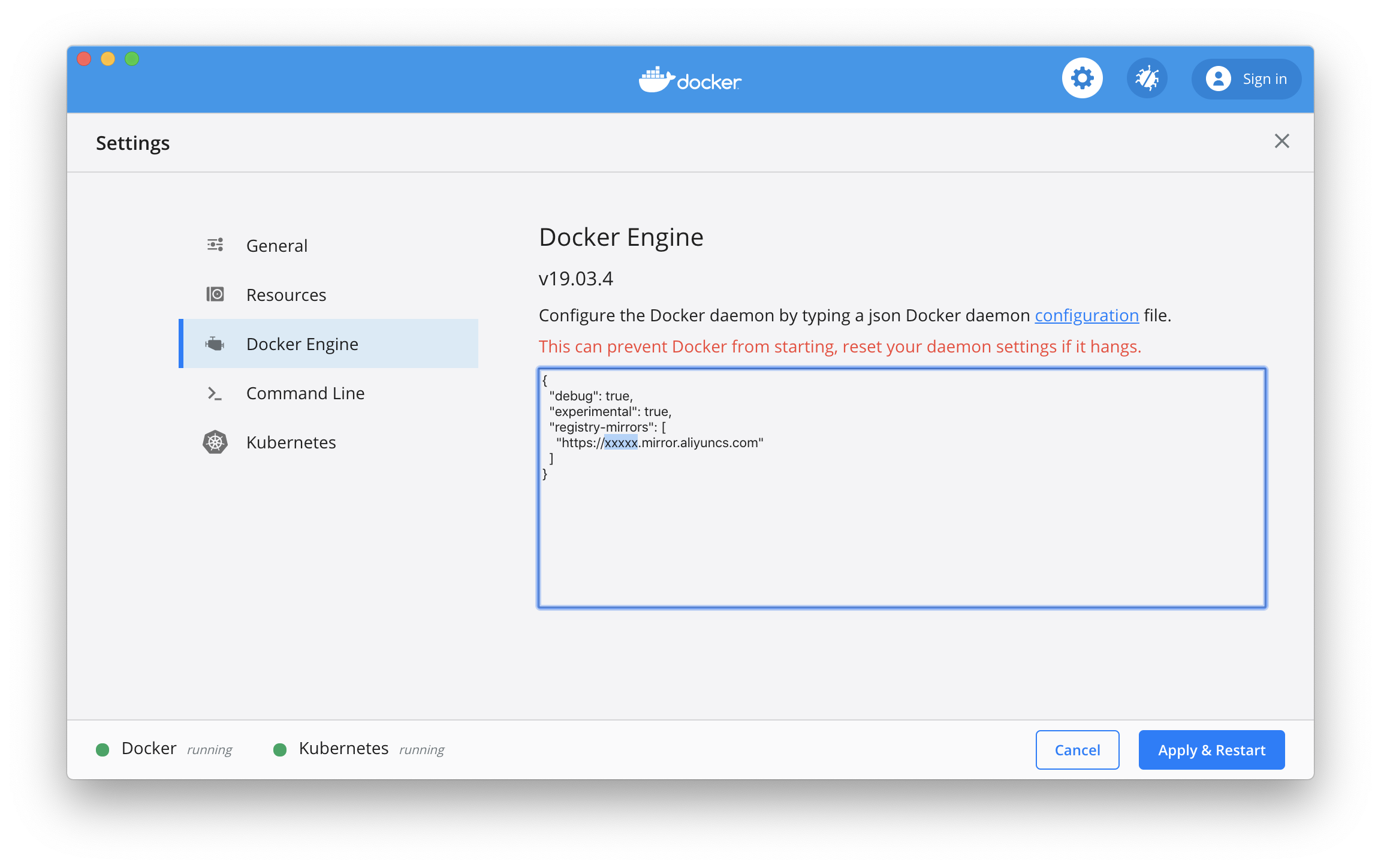Click the Apply & Restart button
The image size is (1381, 868).
tap(1211, 749)
